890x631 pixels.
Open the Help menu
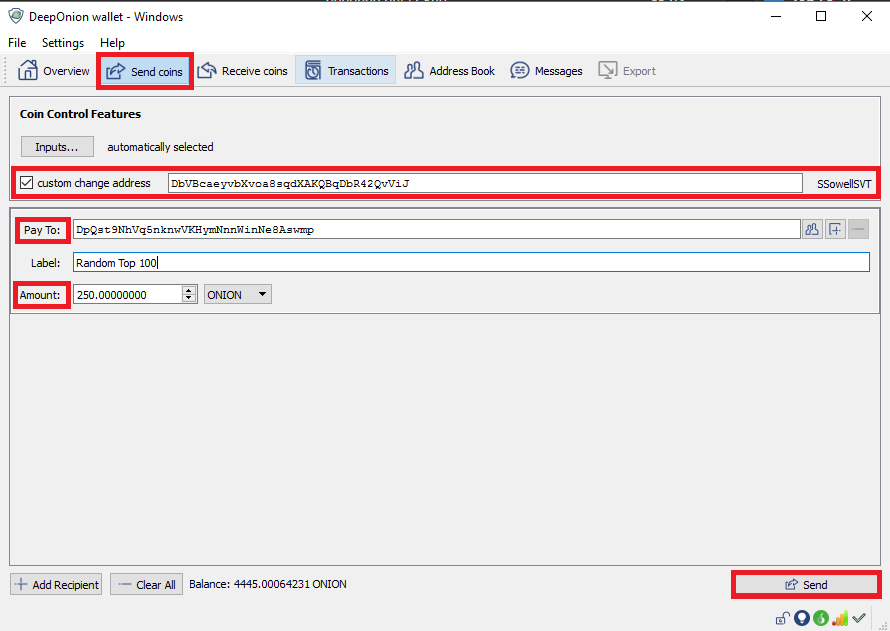click(x=112, y=43)
